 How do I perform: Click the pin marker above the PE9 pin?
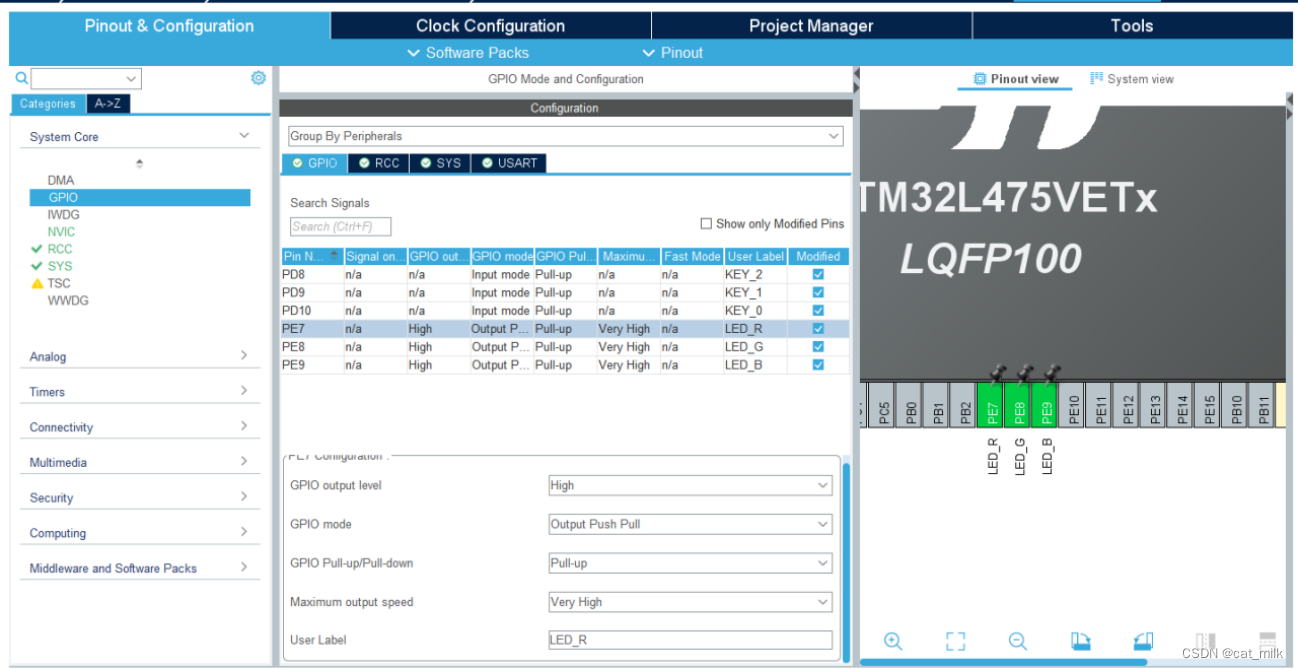pos(1051,373)
